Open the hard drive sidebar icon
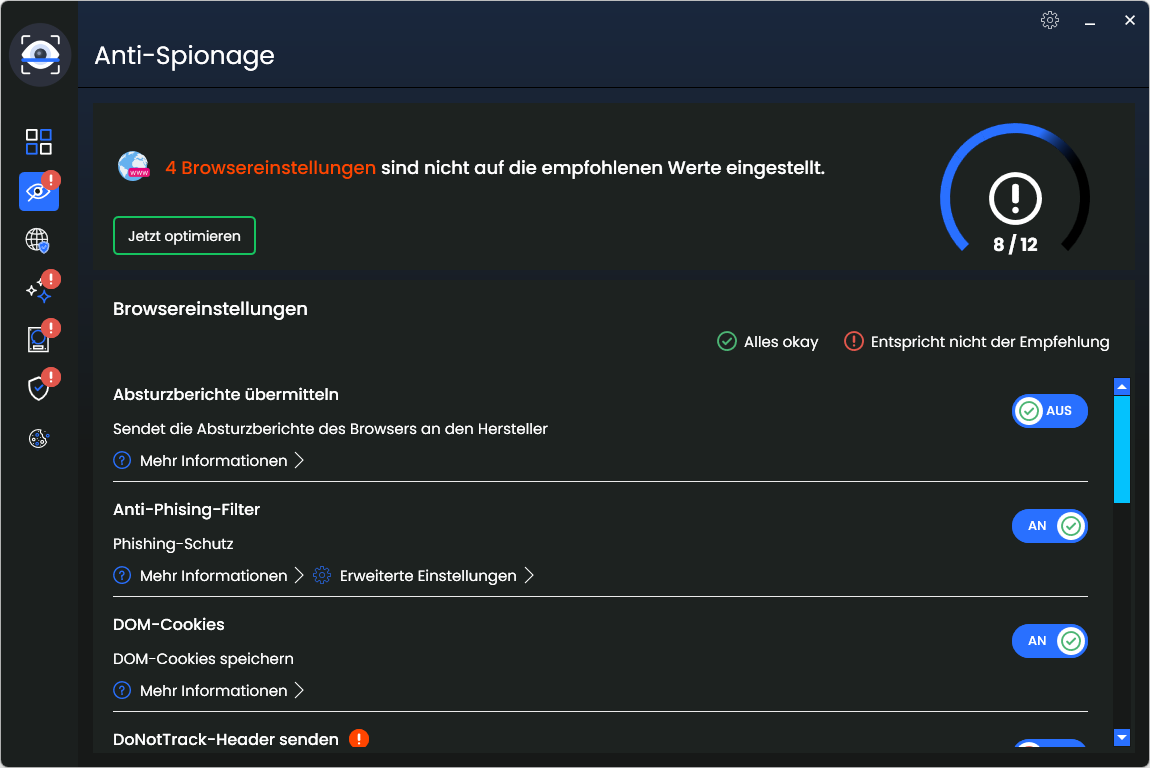The height and width of the screenshot is (768, 1150). pos(38,340)
